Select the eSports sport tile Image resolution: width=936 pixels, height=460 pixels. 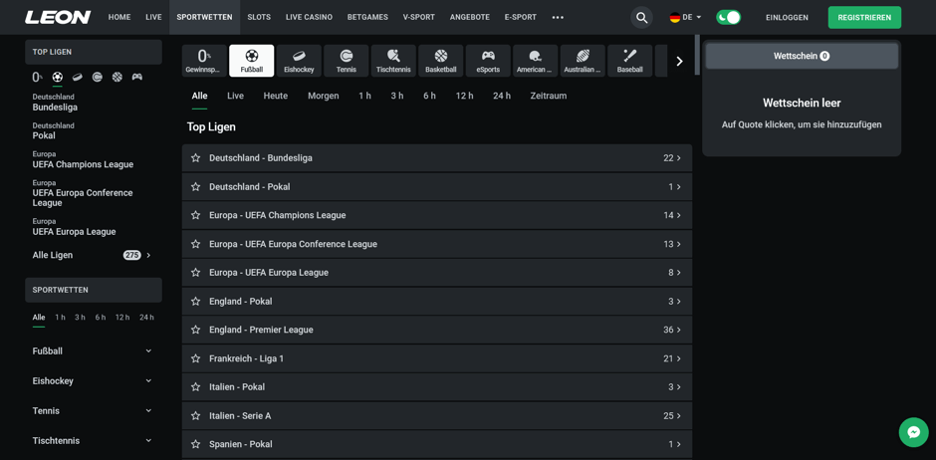pyautogui.click(x=488, y=61)
